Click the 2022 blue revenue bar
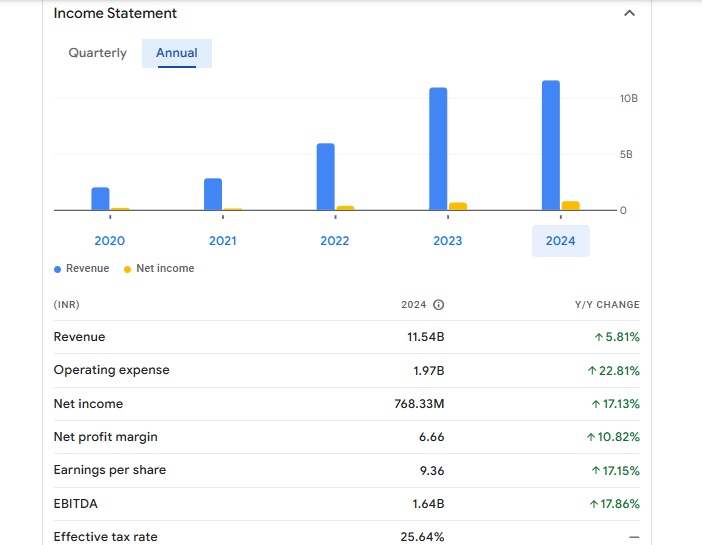This screenshot has width=702, height=545. point(325,176)
